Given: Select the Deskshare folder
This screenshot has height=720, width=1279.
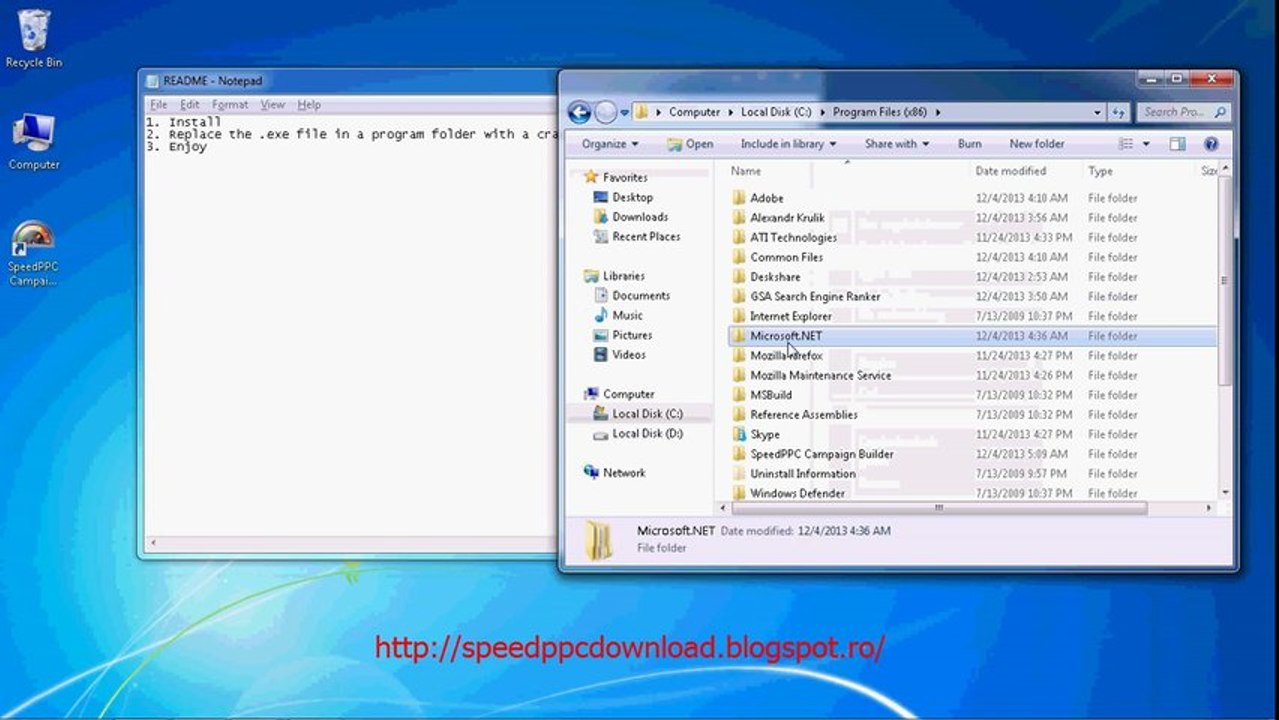Looking at the screenshot, I should [x=774, y=277].
